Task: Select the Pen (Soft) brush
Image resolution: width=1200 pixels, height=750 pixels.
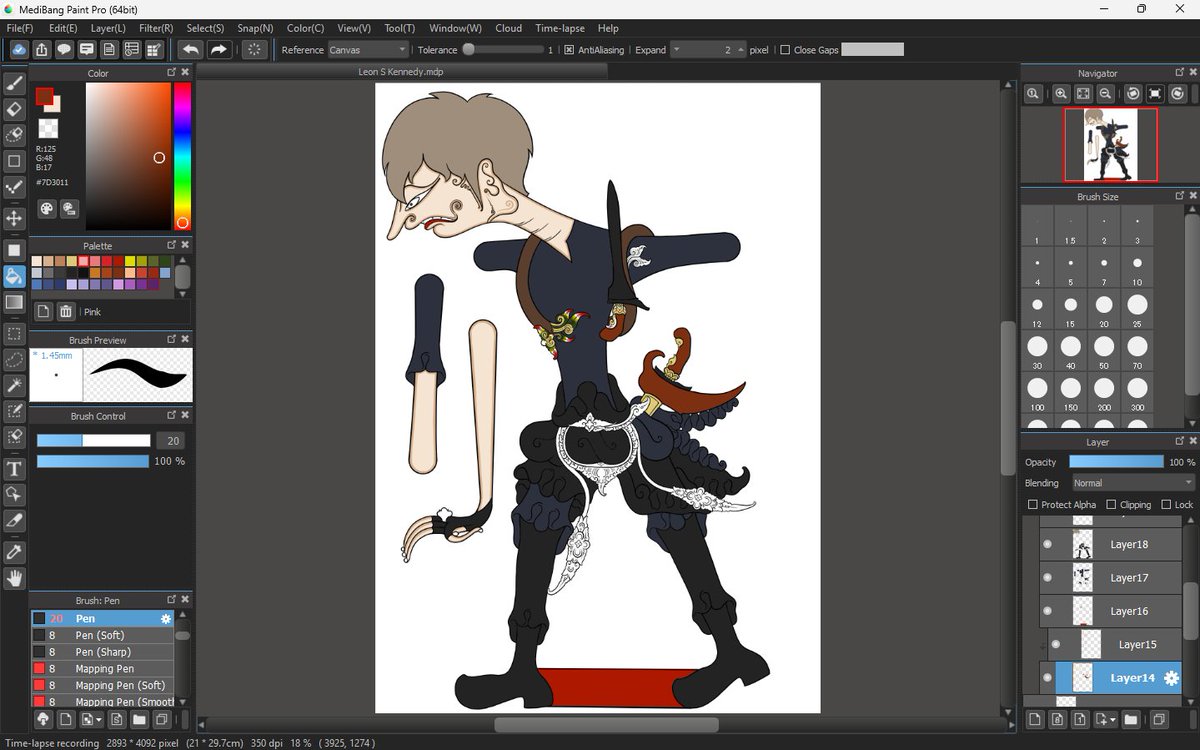Action: click(x=102, y=636)
